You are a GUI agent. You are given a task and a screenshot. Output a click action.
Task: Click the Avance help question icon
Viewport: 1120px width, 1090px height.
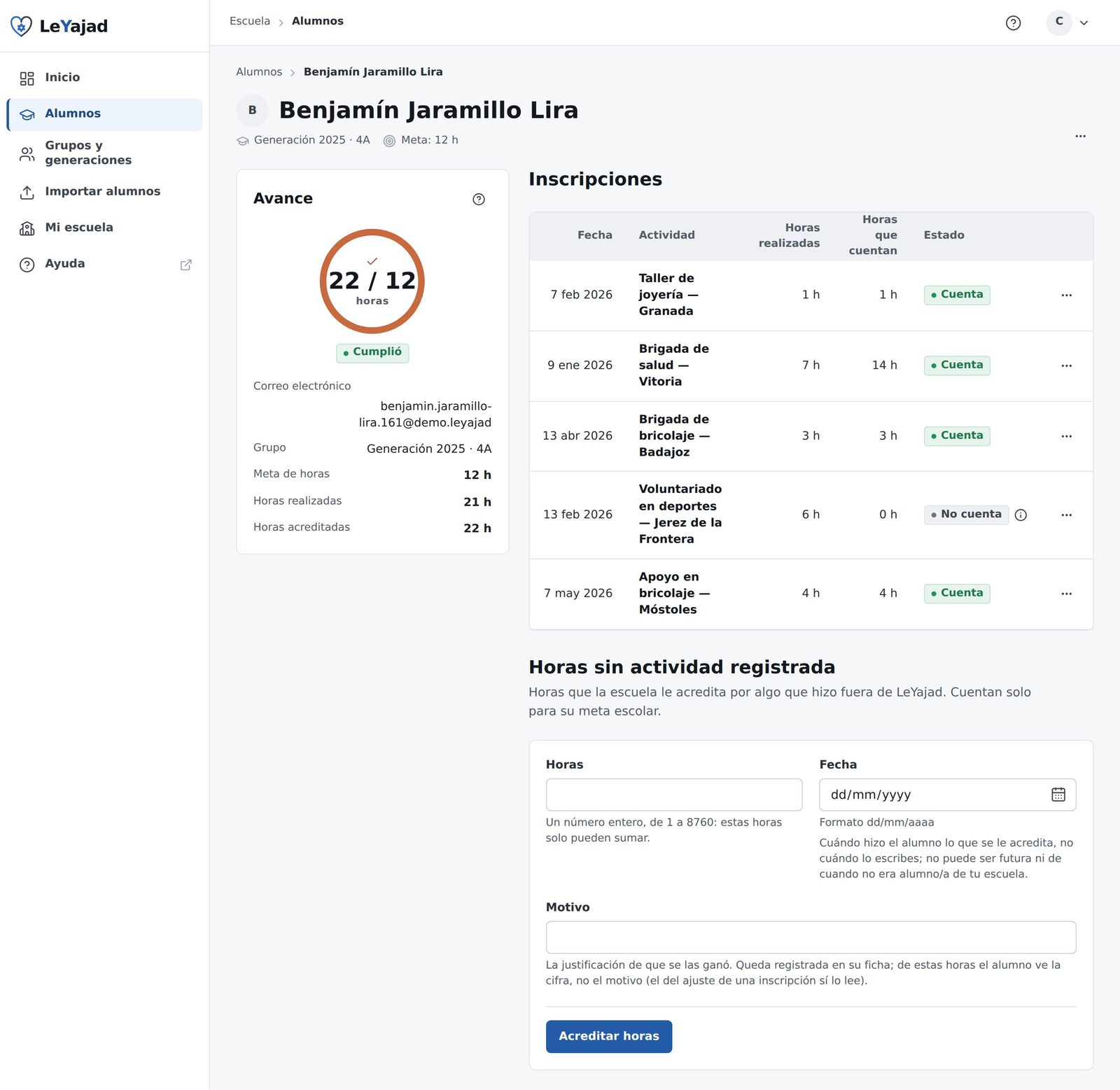click(x=479, y=200)
